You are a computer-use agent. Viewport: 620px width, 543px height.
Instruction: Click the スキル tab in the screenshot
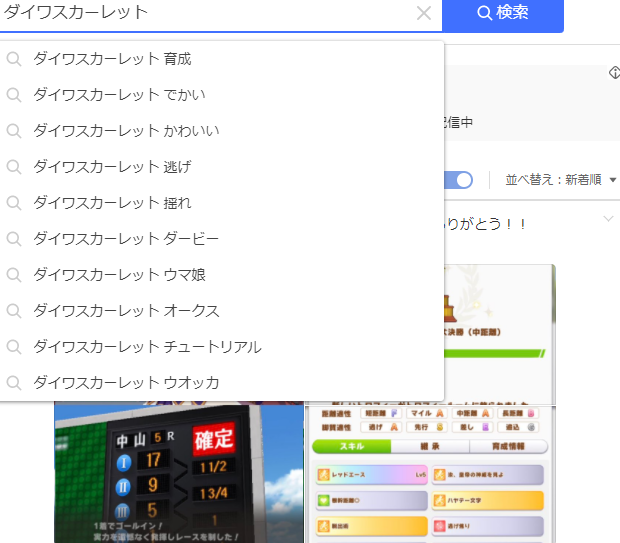point(352,447)
